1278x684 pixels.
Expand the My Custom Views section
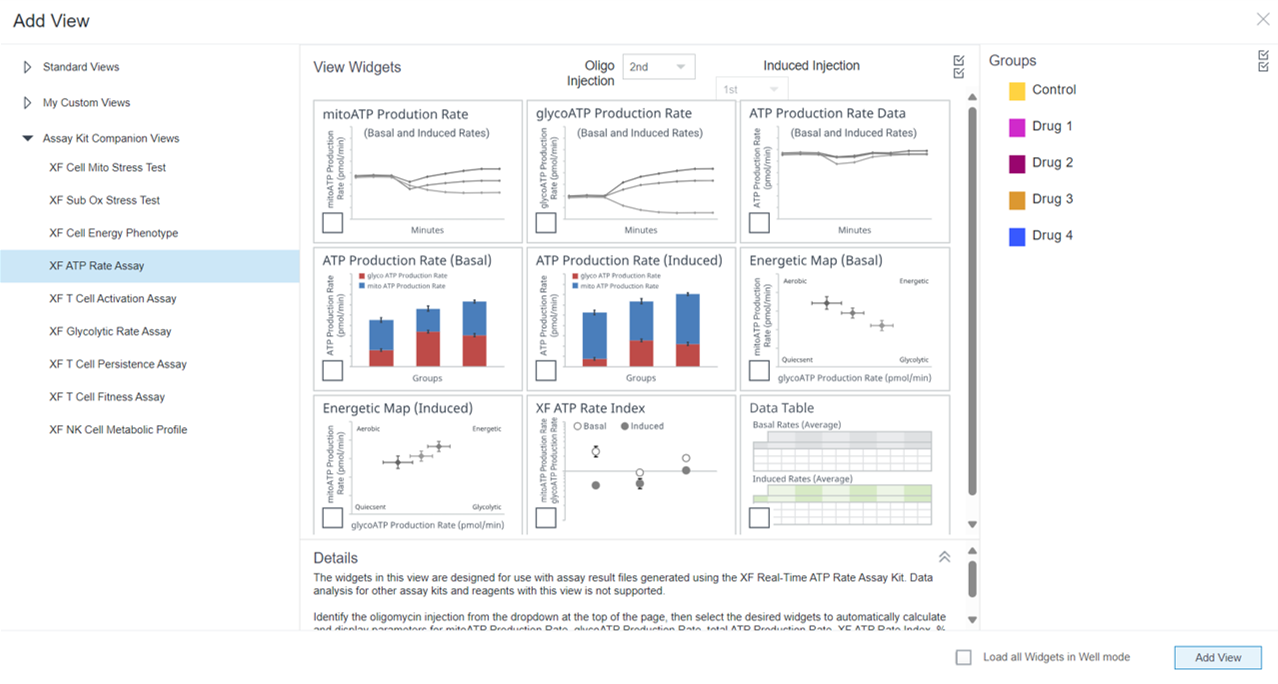click(x=25, y=102)
